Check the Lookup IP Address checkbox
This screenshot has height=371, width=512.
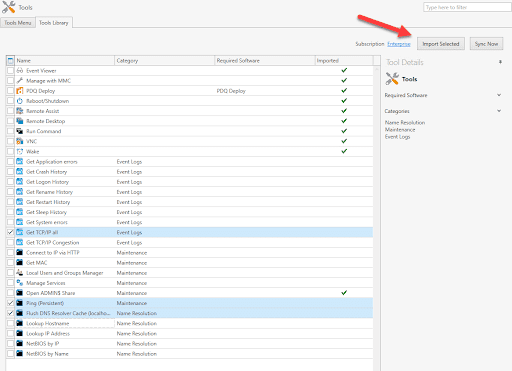click(10, 333)
